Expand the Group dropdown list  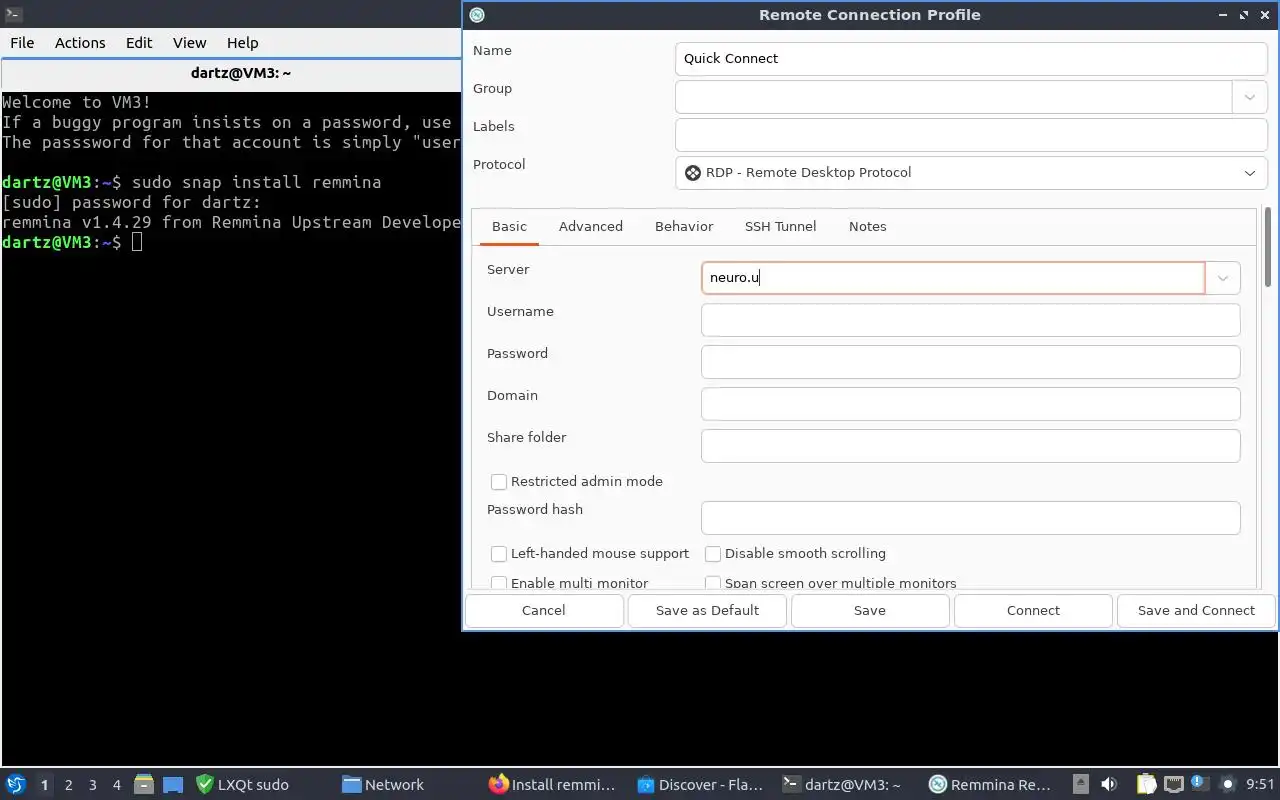[1249, 97]
